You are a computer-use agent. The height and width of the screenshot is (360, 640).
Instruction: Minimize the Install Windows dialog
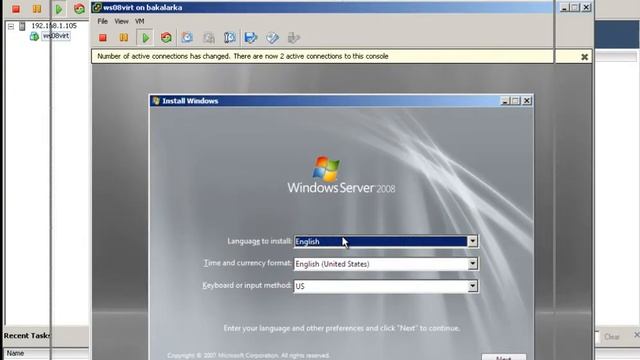[504, 100]
